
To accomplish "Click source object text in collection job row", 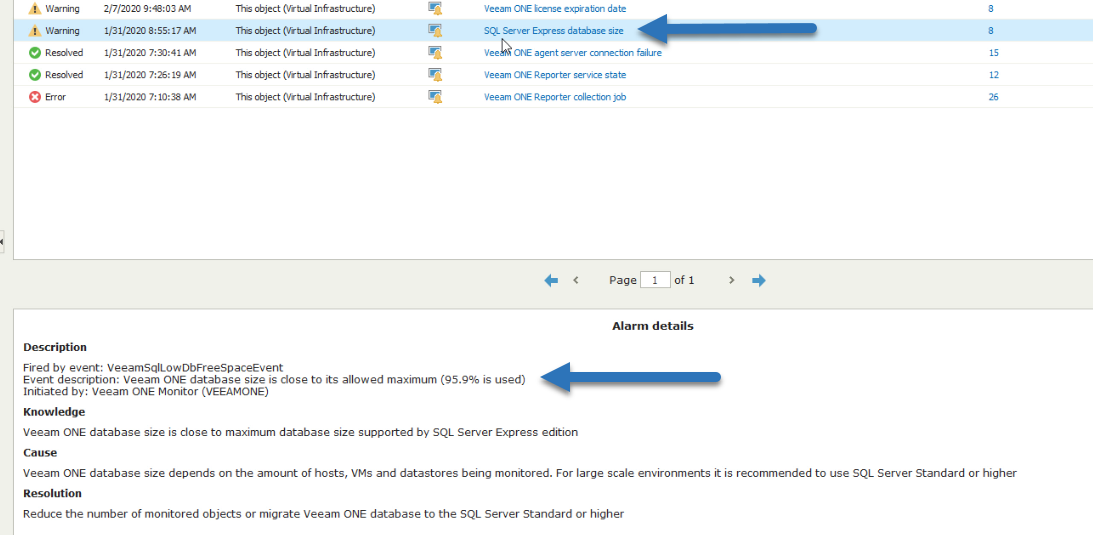I will click(x=305, y=97).
